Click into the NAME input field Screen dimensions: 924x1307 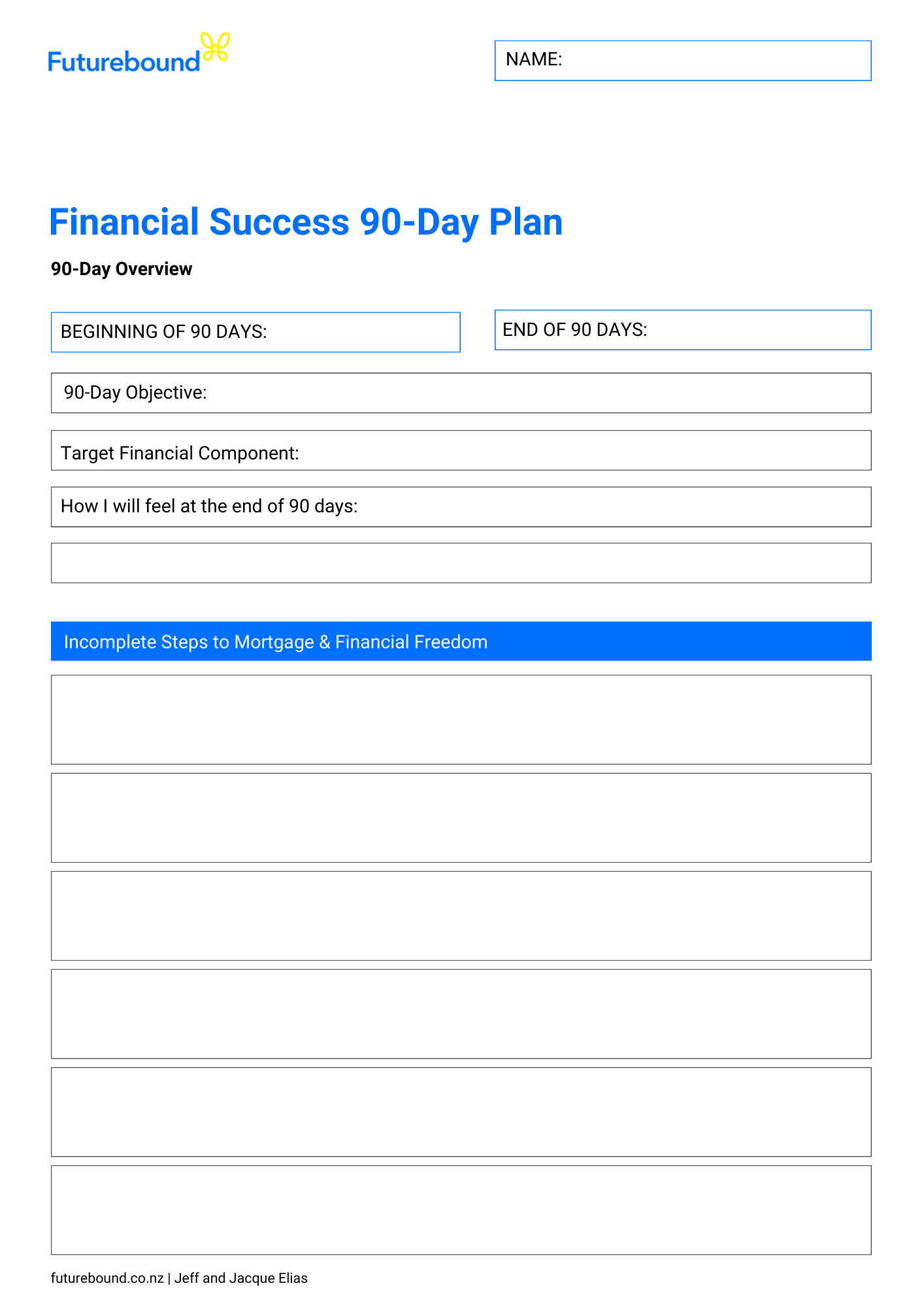(682, 61)
